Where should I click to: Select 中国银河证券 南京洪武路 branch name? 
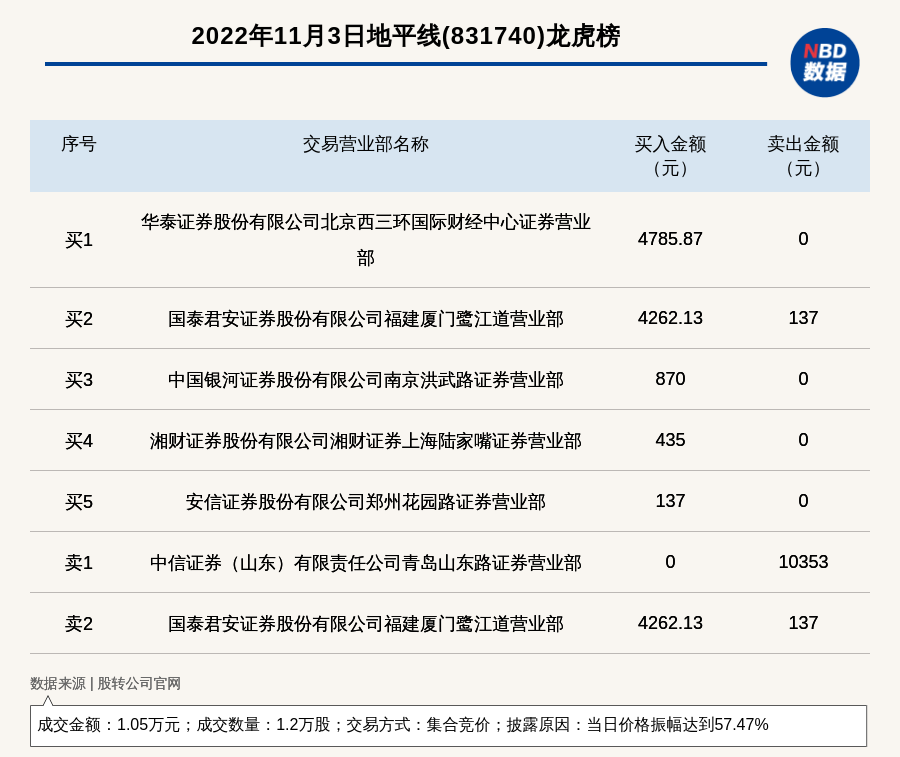coord(366,380)
